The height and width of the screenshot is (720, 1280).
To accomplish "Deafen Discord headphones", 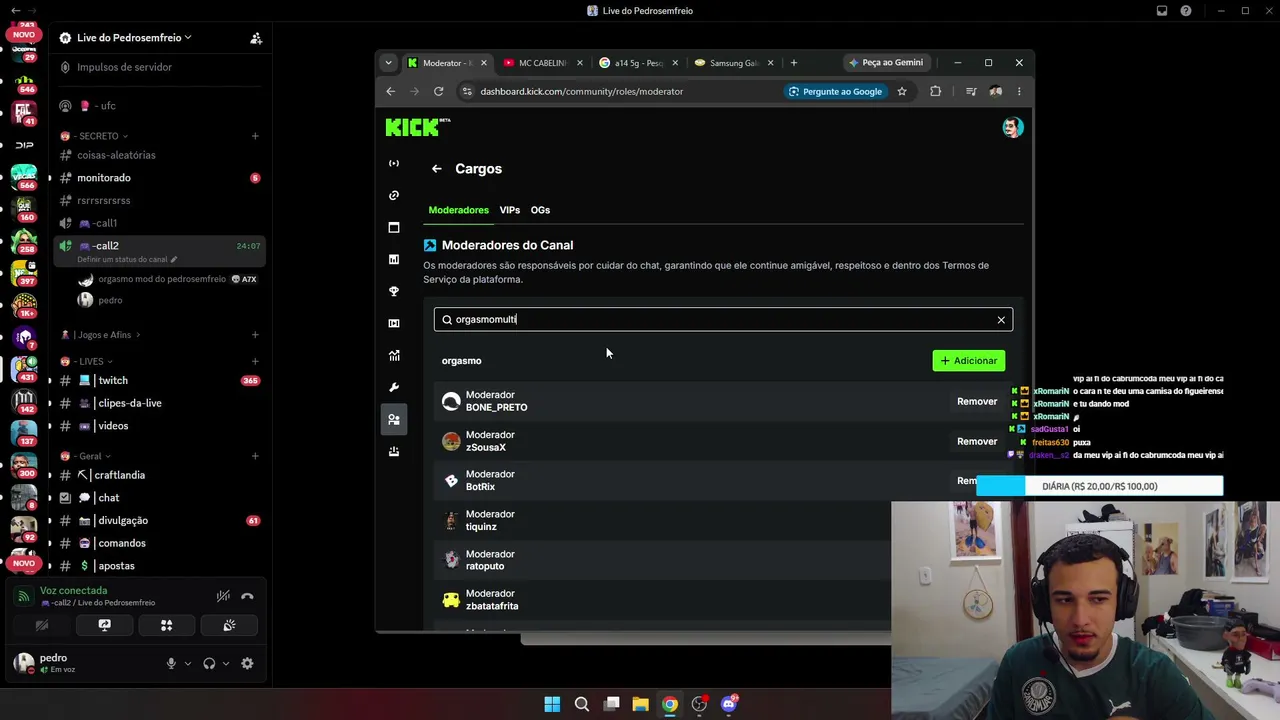I will click(209, 663).
